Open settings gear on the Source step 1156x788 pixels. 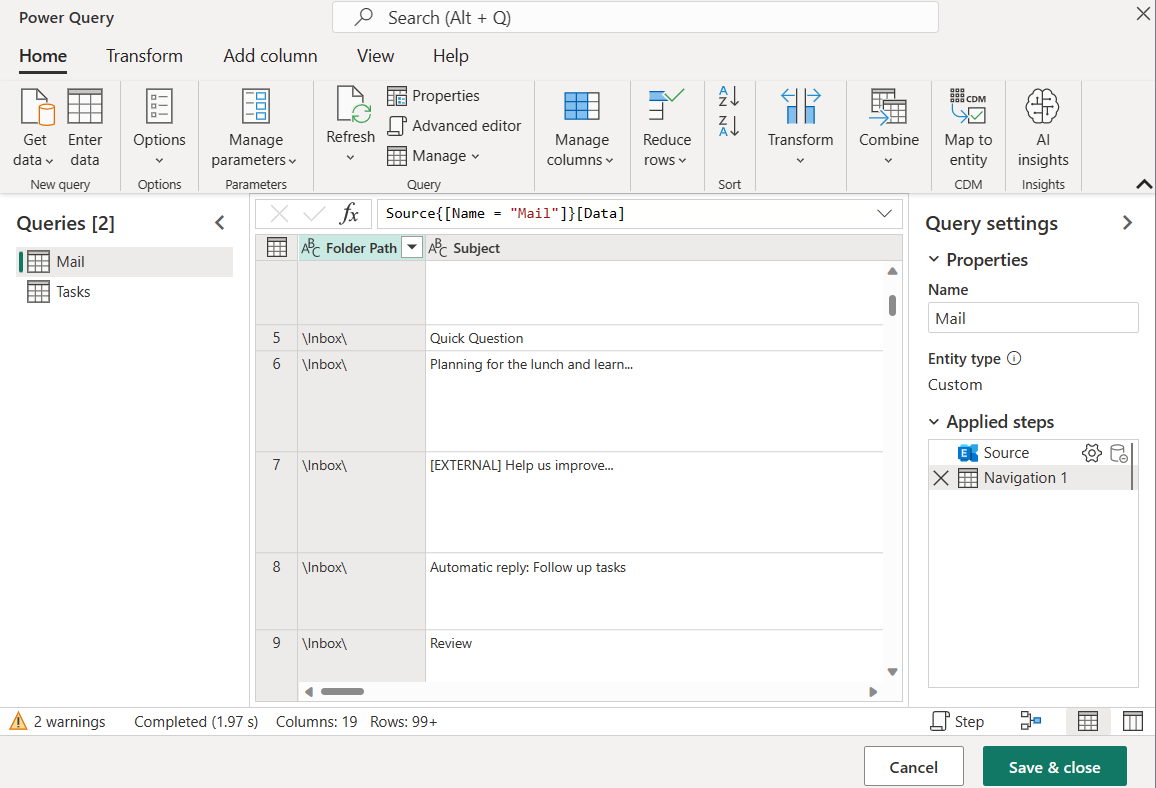1092,452
